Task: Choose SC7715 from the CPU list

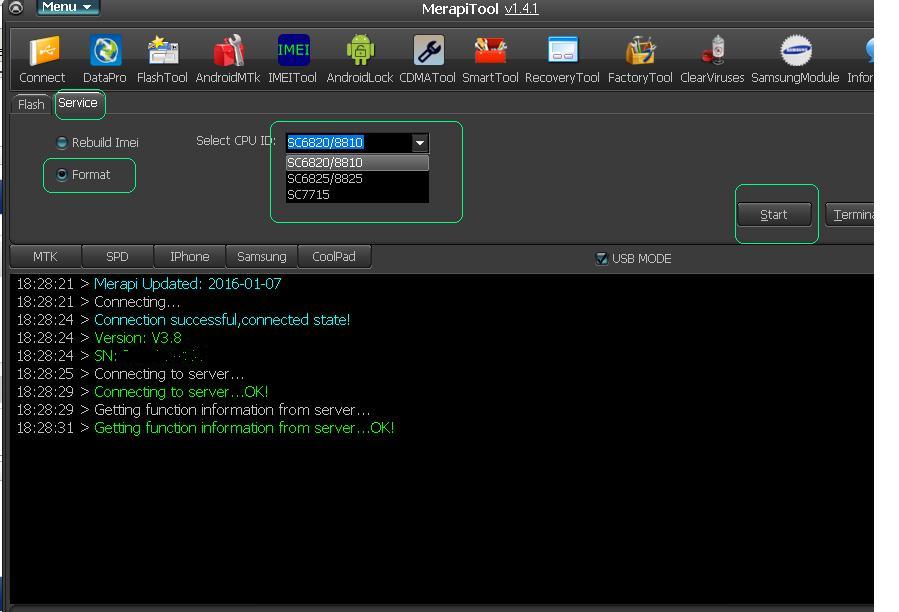Action: pyautogui.click(x=357, y=195)
